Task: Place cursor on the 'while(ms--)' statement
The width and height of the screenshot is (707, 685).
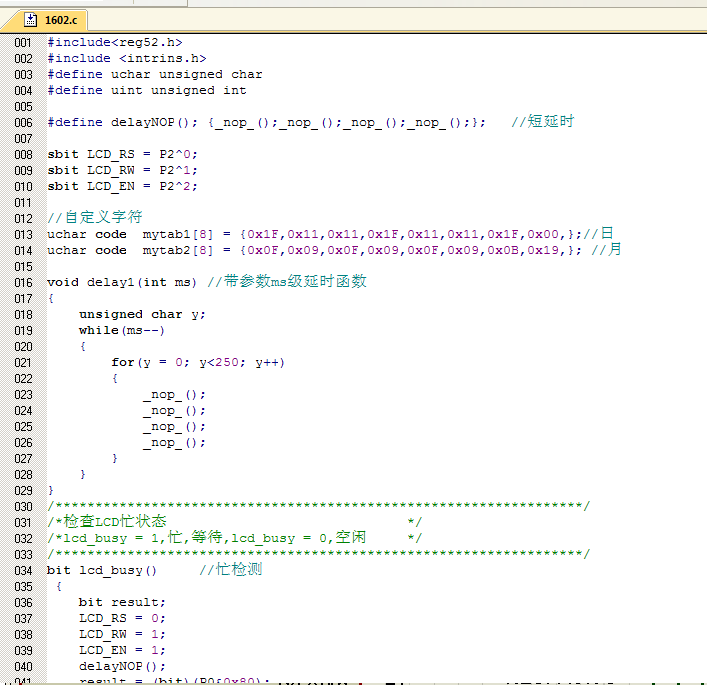Action: pyautogui.click(x=122, y=330)
